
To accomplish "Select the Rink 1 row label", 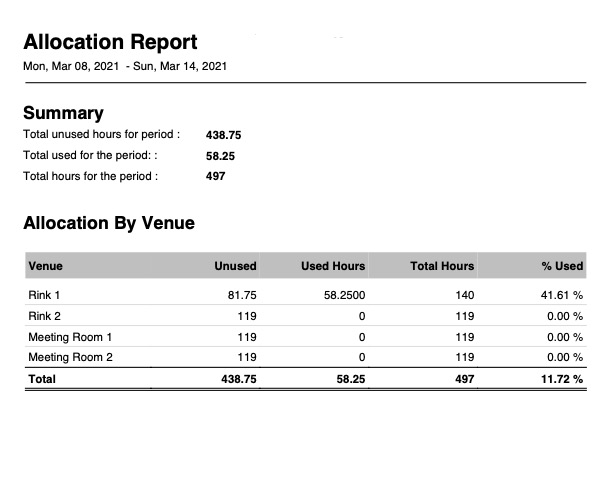I will (45, 295).
